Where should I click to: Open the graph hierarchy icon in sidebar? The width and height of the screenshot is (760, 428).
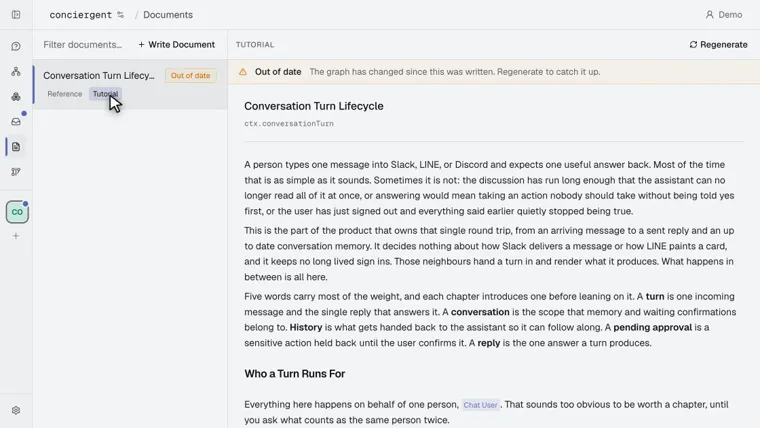tap(16, 72)
